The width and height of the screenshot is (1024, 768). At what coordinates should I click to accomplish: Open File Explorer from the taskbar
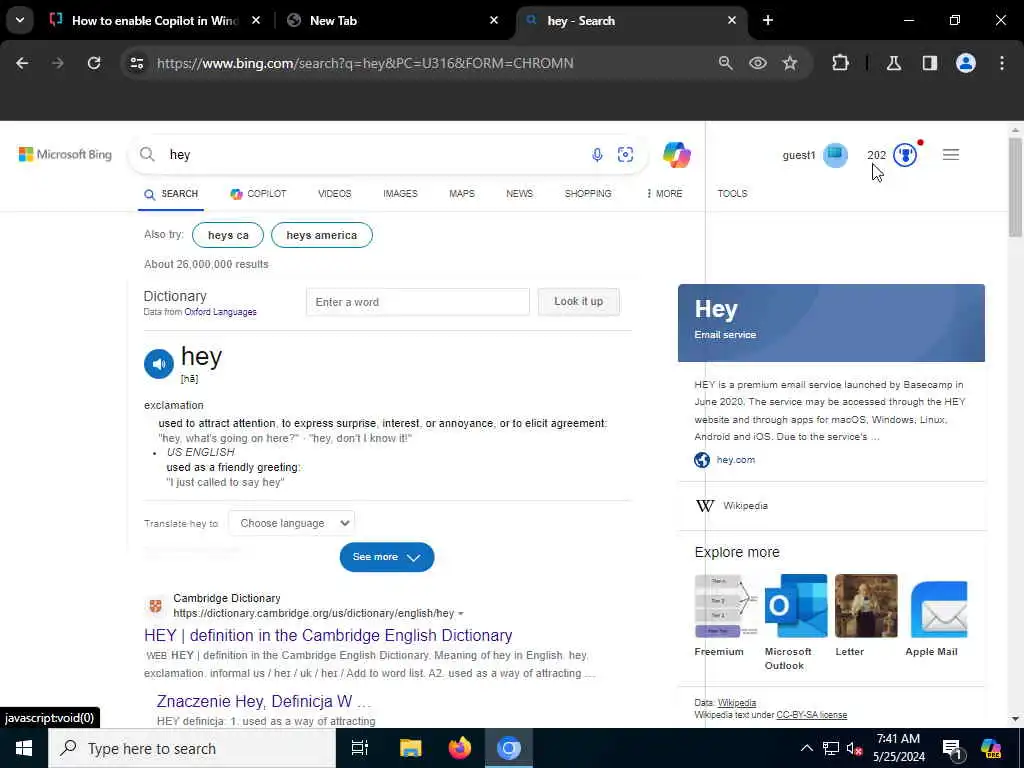pyautogui.click(x=411, y=748)
